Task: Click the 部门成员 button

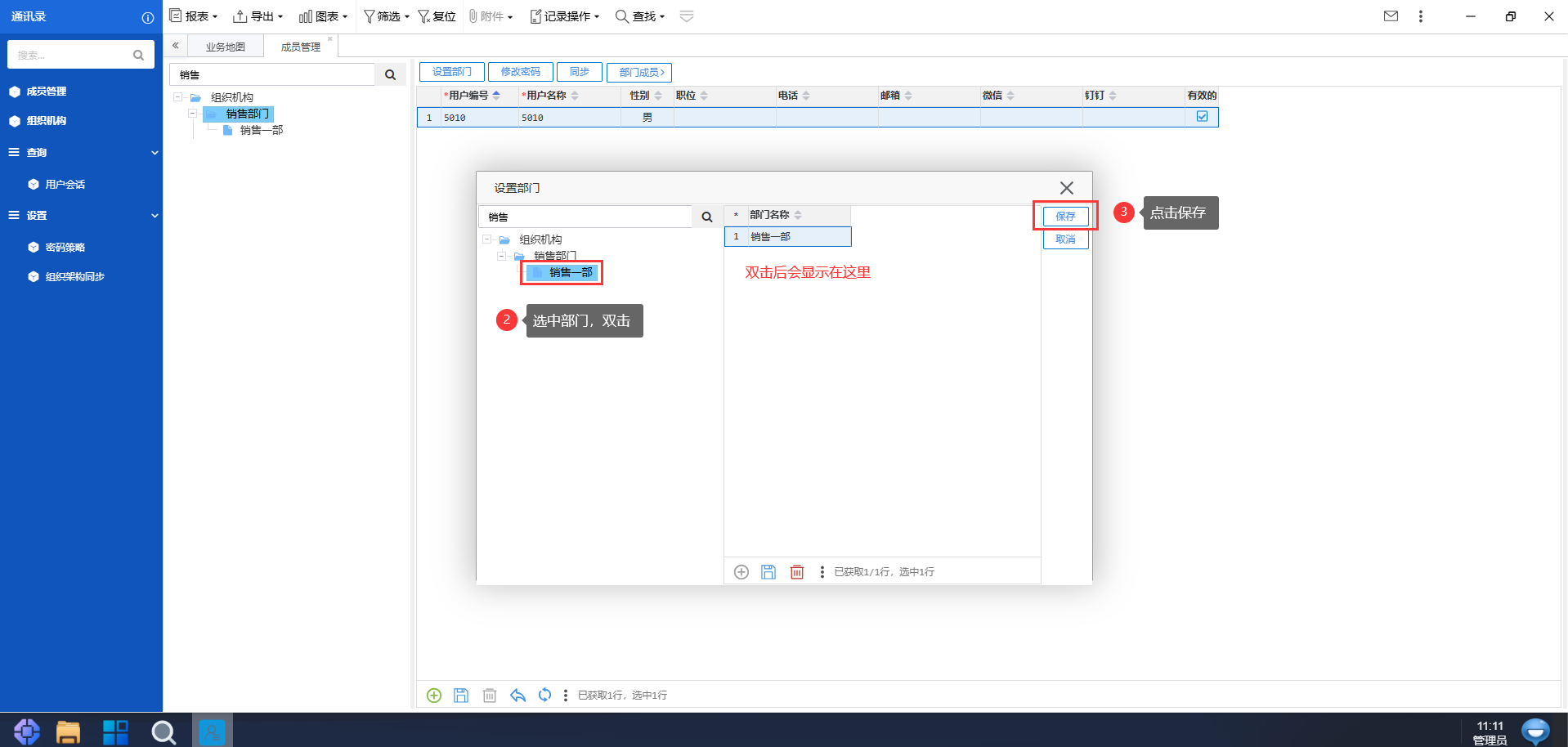Action: [639, 72]
